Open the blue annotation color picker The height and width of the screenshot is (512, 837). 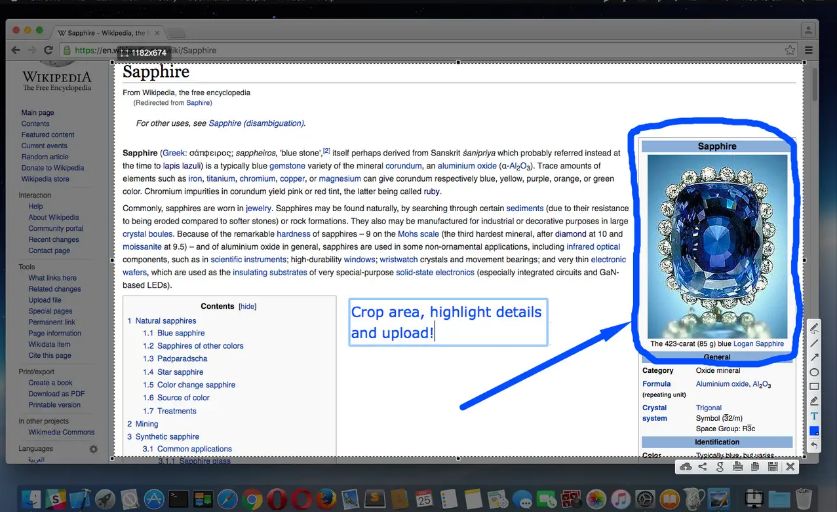pyautogui.click(x=814, y=430)
